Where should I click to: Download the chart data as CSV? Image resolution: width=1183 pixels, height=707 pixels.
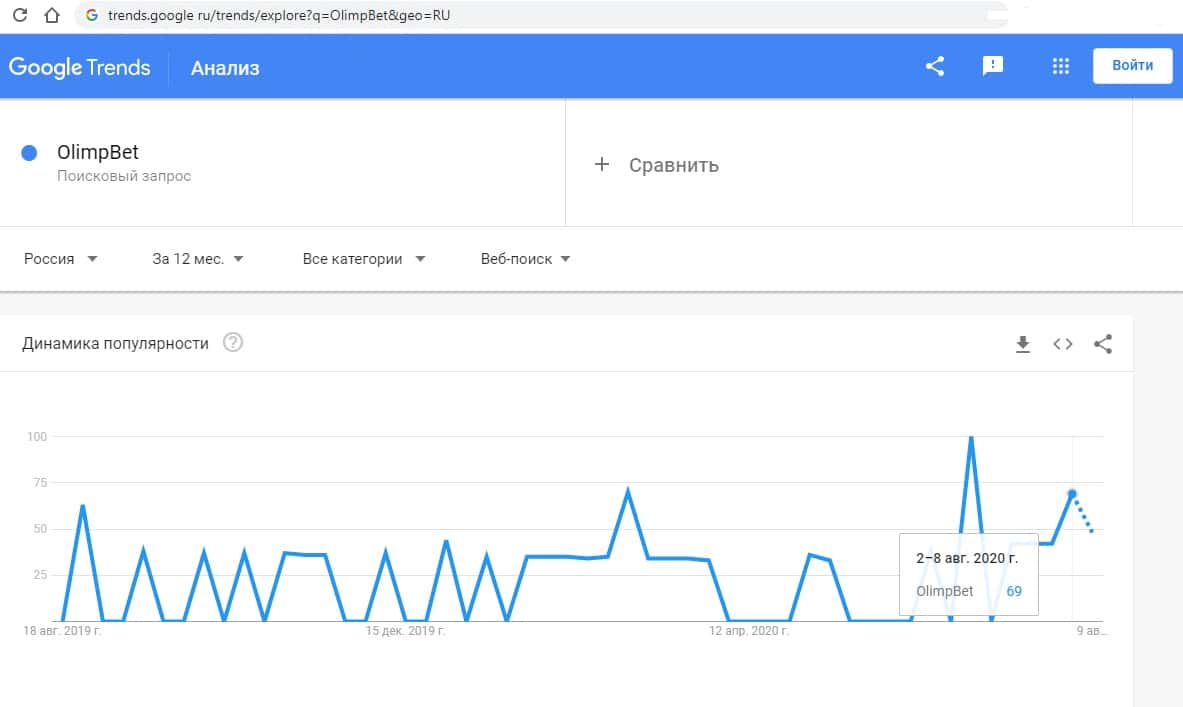1022,344
